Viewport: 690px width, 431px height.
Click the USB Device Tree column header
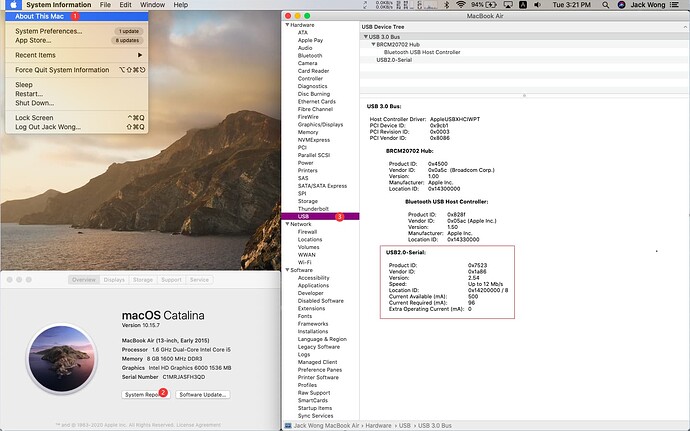524,27
